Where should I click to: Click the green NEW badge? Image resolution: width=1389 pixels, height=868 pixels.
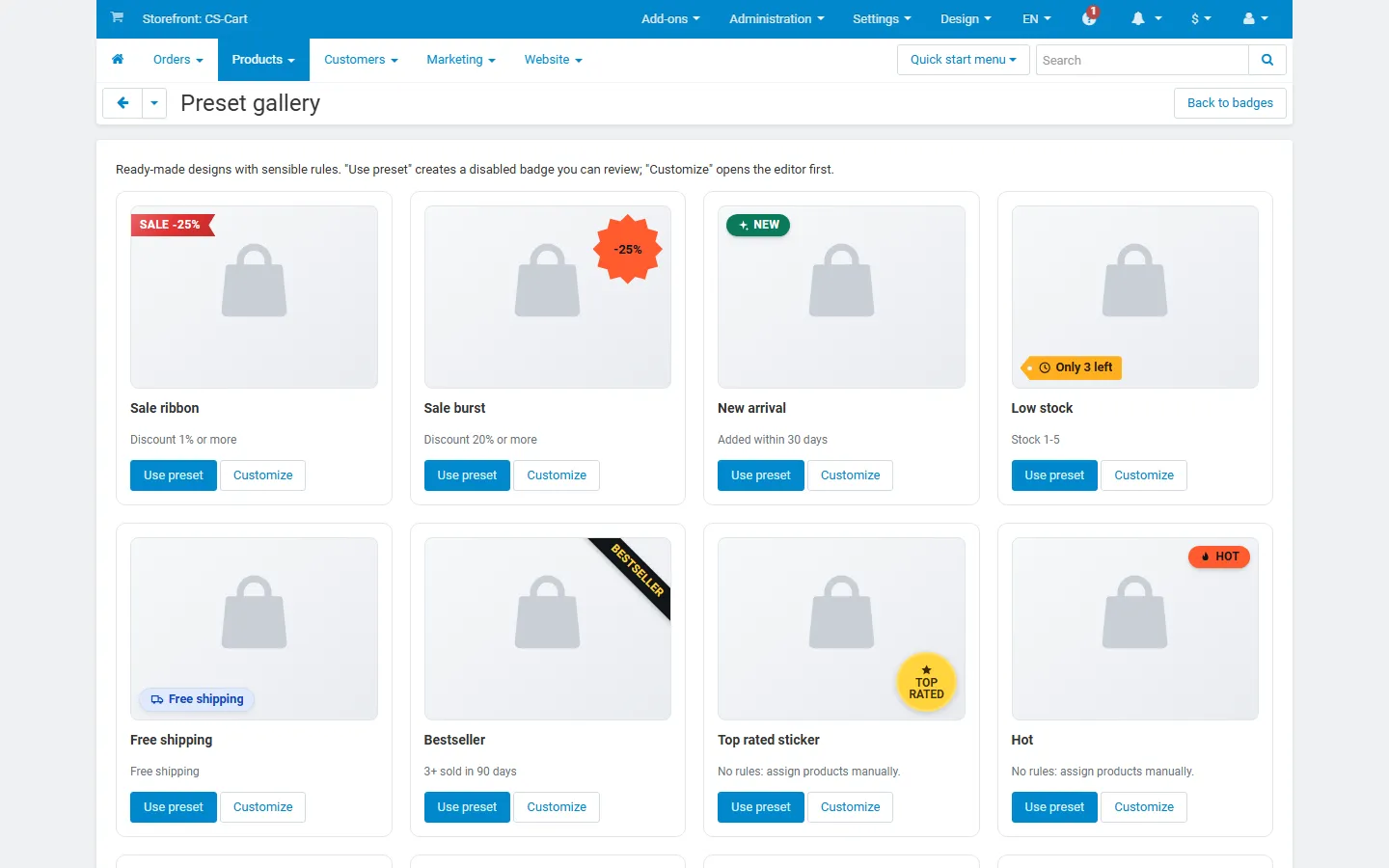point(758,225)
